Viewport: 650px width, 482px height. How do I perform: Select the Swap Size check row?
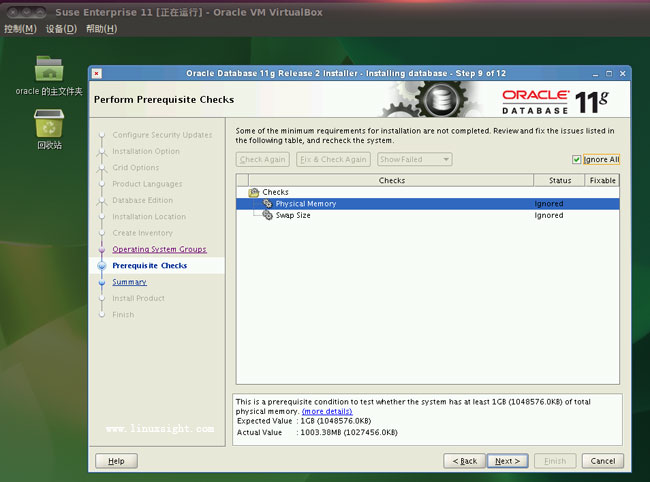click(428, 215)
